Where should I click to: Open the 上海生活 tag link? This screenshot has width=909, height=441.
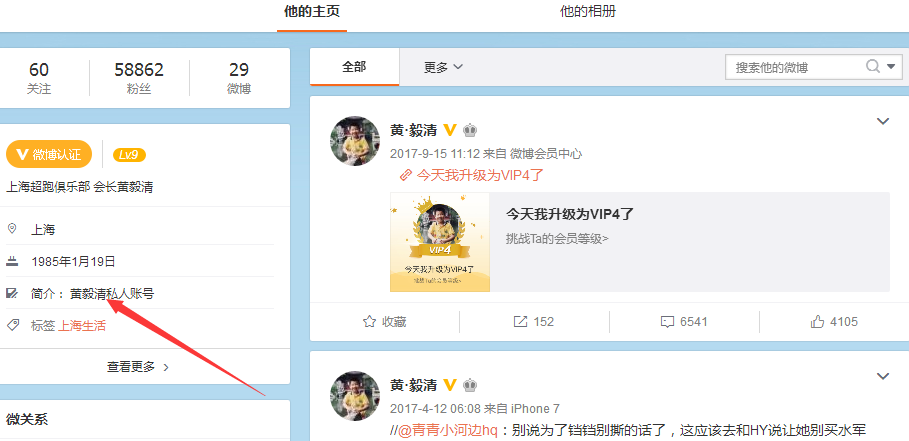(82, 326)
